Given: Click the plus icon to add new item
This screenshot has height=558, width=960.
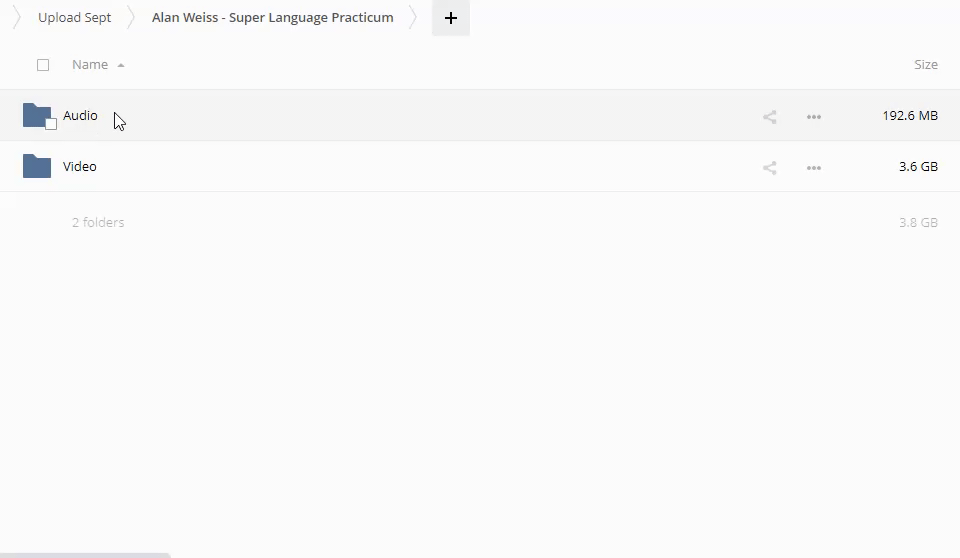Looking at the screenshot, I should coord(450,18).
